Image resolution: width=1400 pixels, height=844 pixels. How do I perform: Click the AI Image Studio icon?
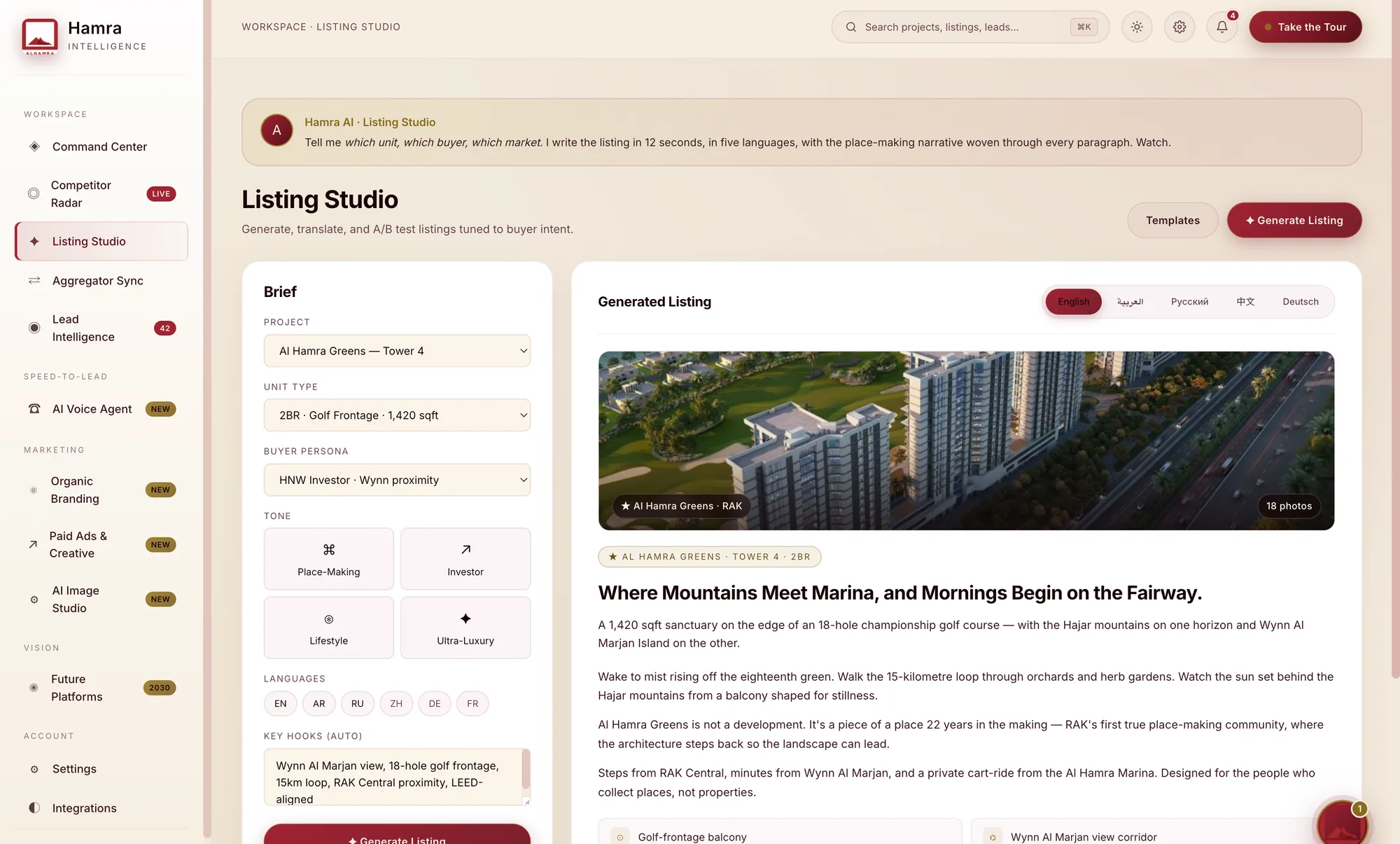coord(34,600)
